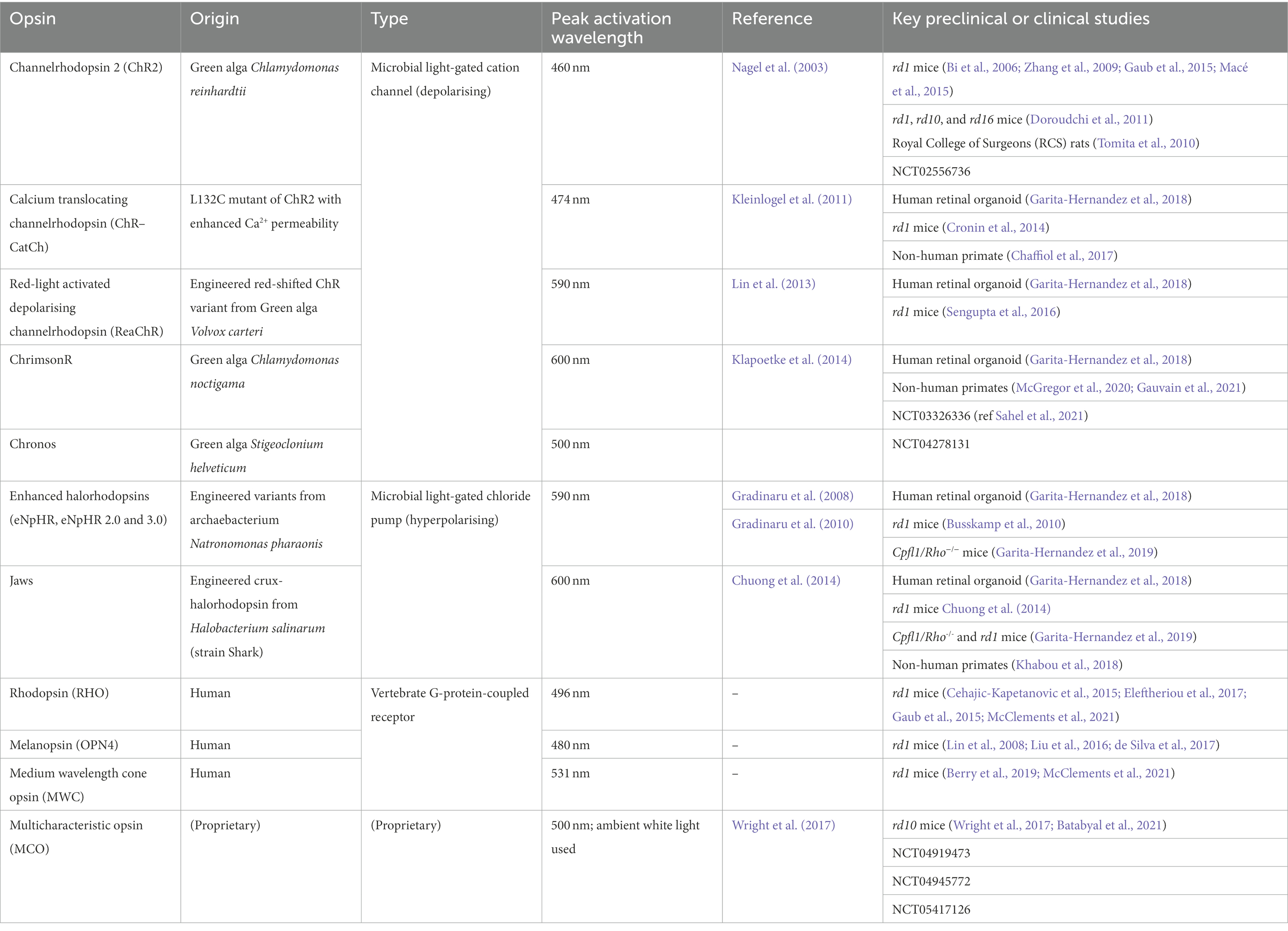Open the Cronin et al., 2014 citation
The height and width of the screenshot is (931, 1288).
coord(996,228)
